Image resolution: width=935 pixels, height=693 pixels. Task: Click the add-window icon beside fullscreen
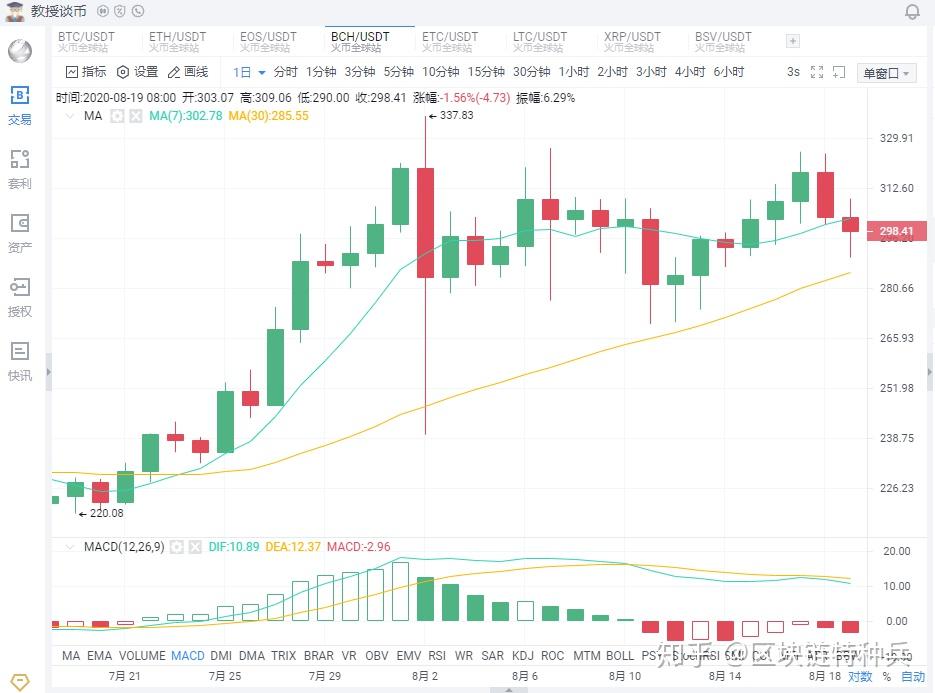pos(839,73)
